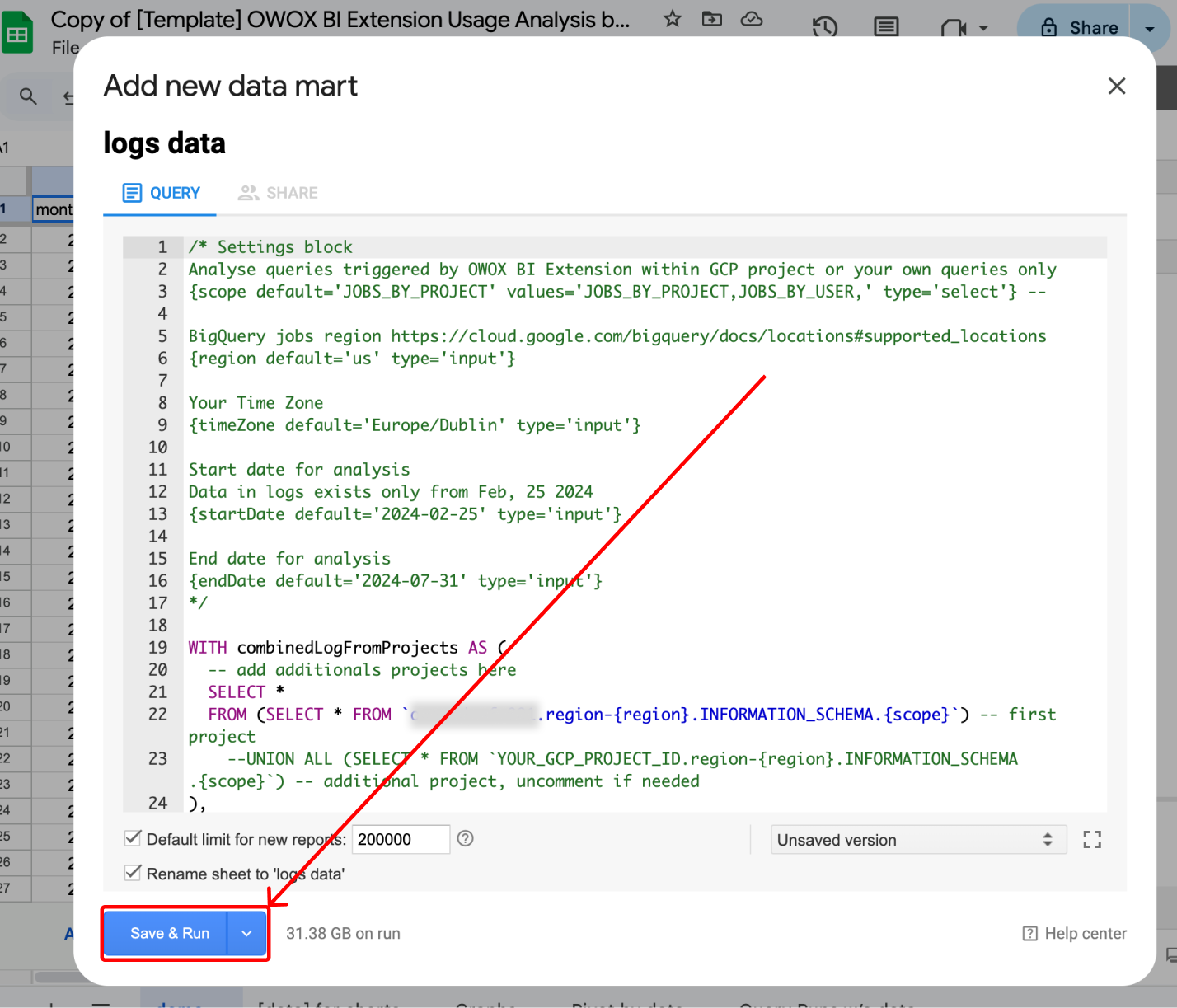Click the QUERY tab document icon
This screenshot has width=1177, height=1008.
pyautogui.click(x=132, y=193)
